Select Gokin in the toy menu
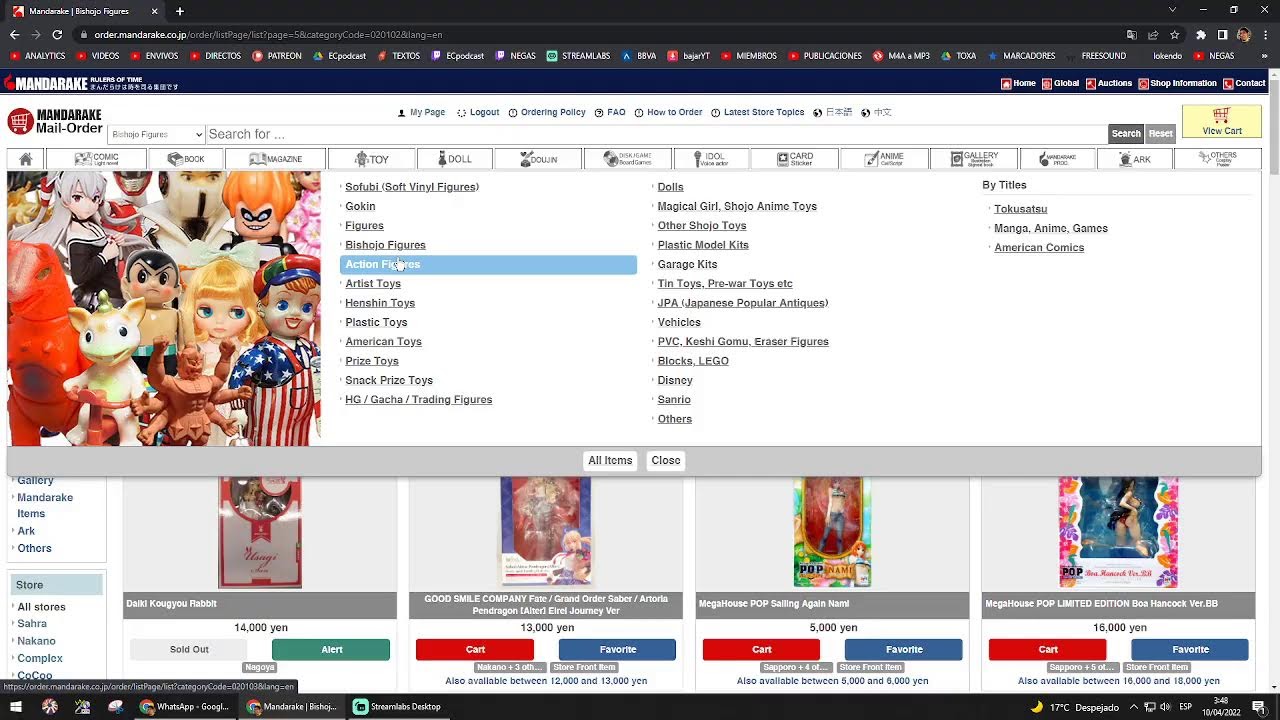Viewport: 1280px width, 720px height. click(360, 206)
